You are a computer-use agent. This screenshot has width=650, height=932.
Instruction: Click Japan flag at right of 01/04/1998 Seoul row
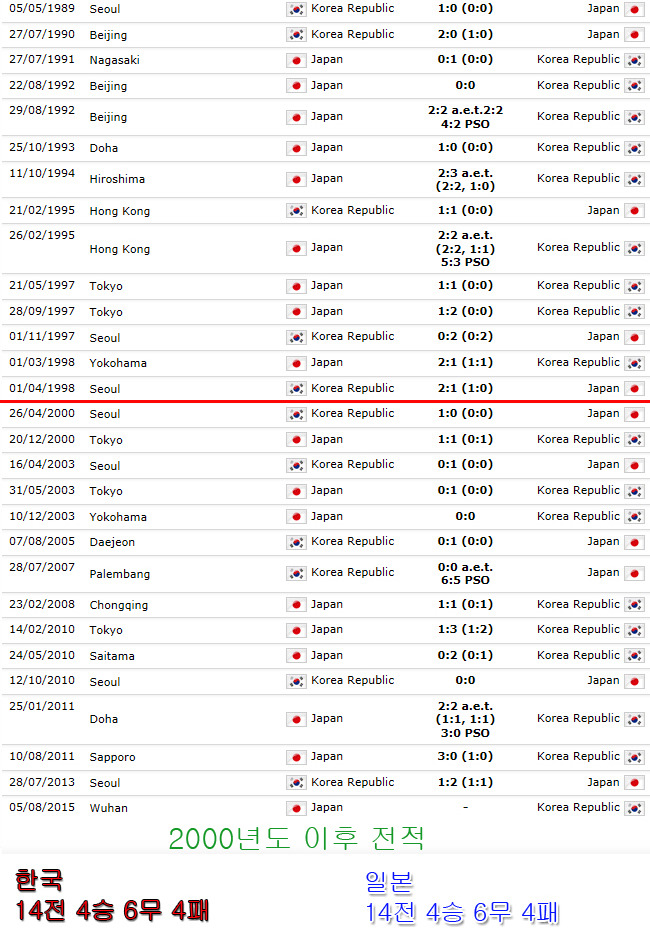635,389
